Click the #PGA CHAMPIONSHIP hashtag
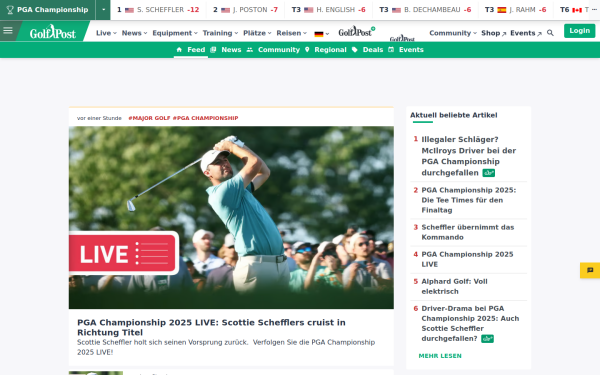The image size is (600, 375). point(205,118)
